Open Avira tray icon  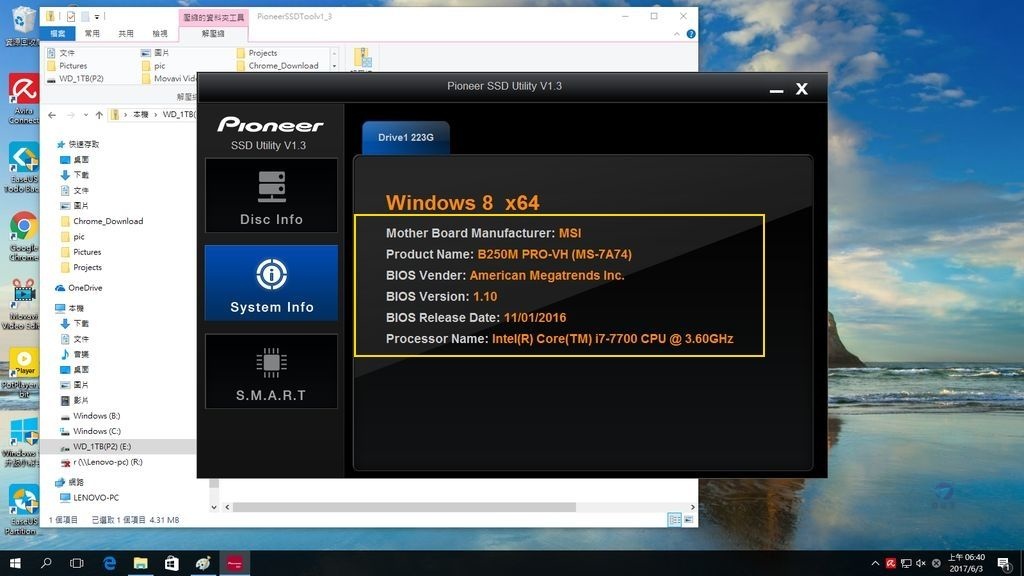891,563
